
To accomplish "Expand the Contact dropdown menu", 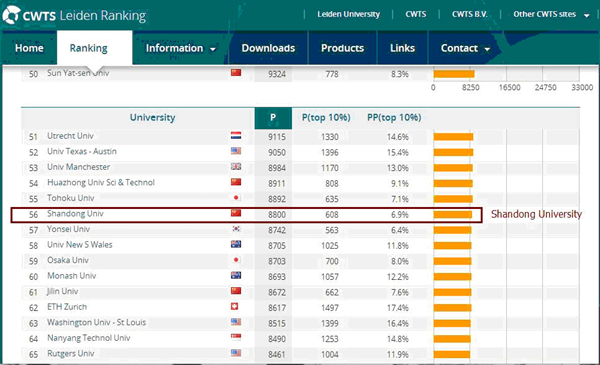I will [465, 48].
